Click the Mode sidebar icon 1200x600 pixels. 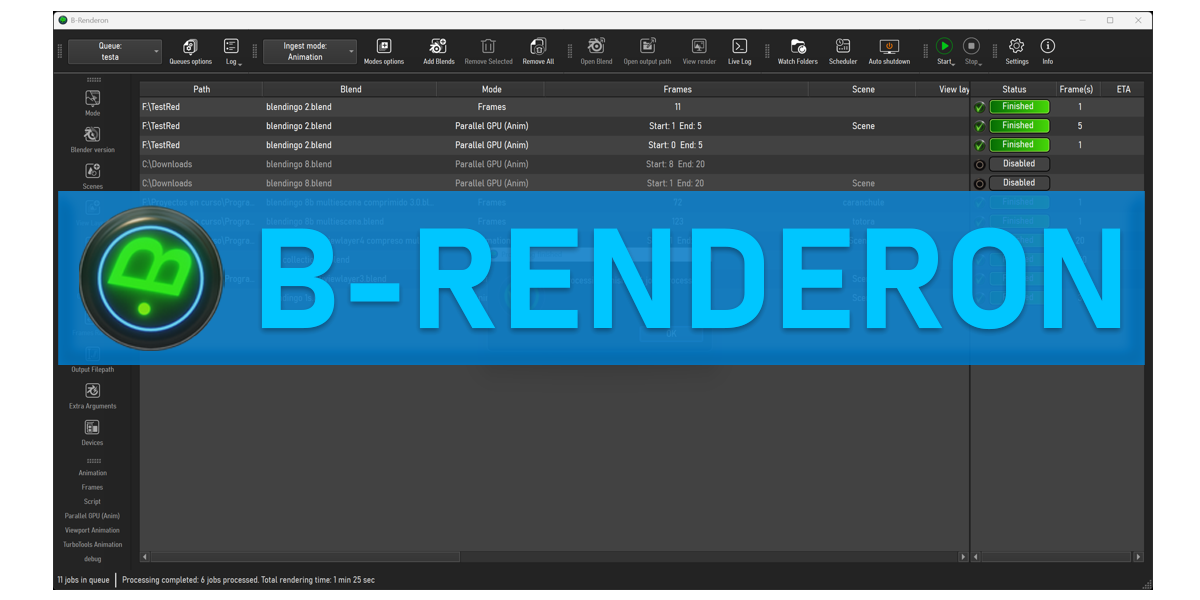[92, 98]
